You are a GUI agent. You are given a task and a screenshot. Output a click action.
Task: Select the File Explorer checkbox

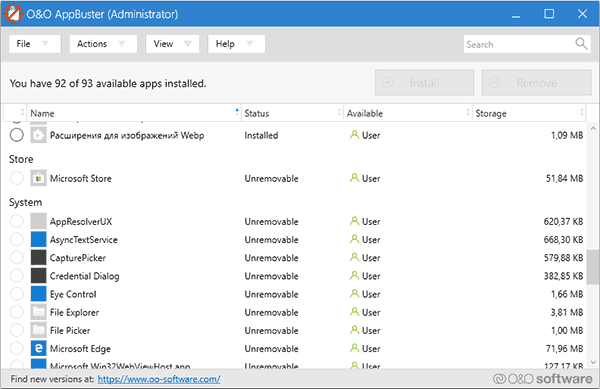pyautogui.click(x=16, y=312)
